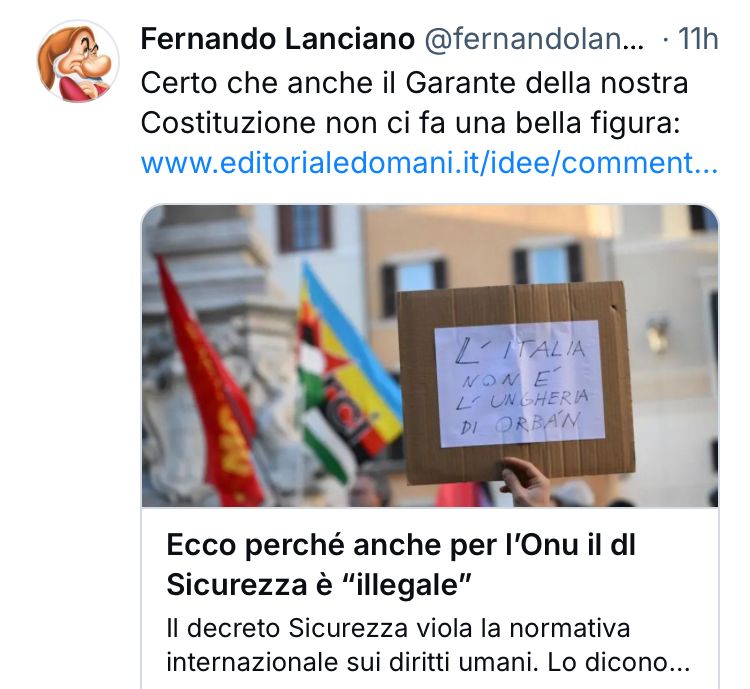Click the 'Il decreto Sicurezza viola' description
The image size is (750, 689).
pyautogui.click(x=398, y=628)
